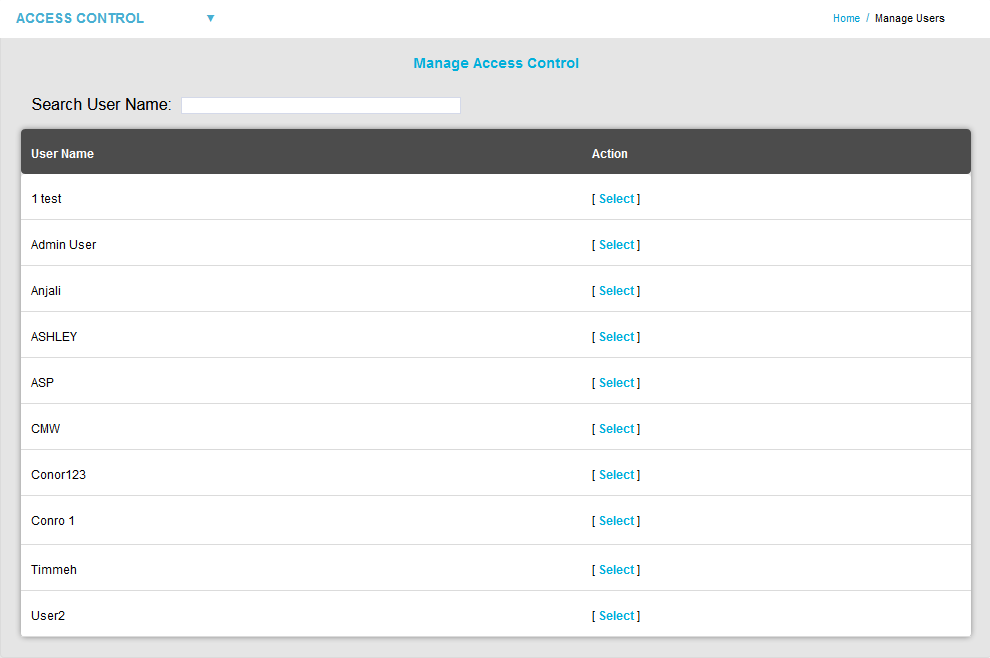The height and width of the screenshot is (658, 990).
Task: Click the Admin User name cell
Action: pyautogui.click(x=64, y=245)
